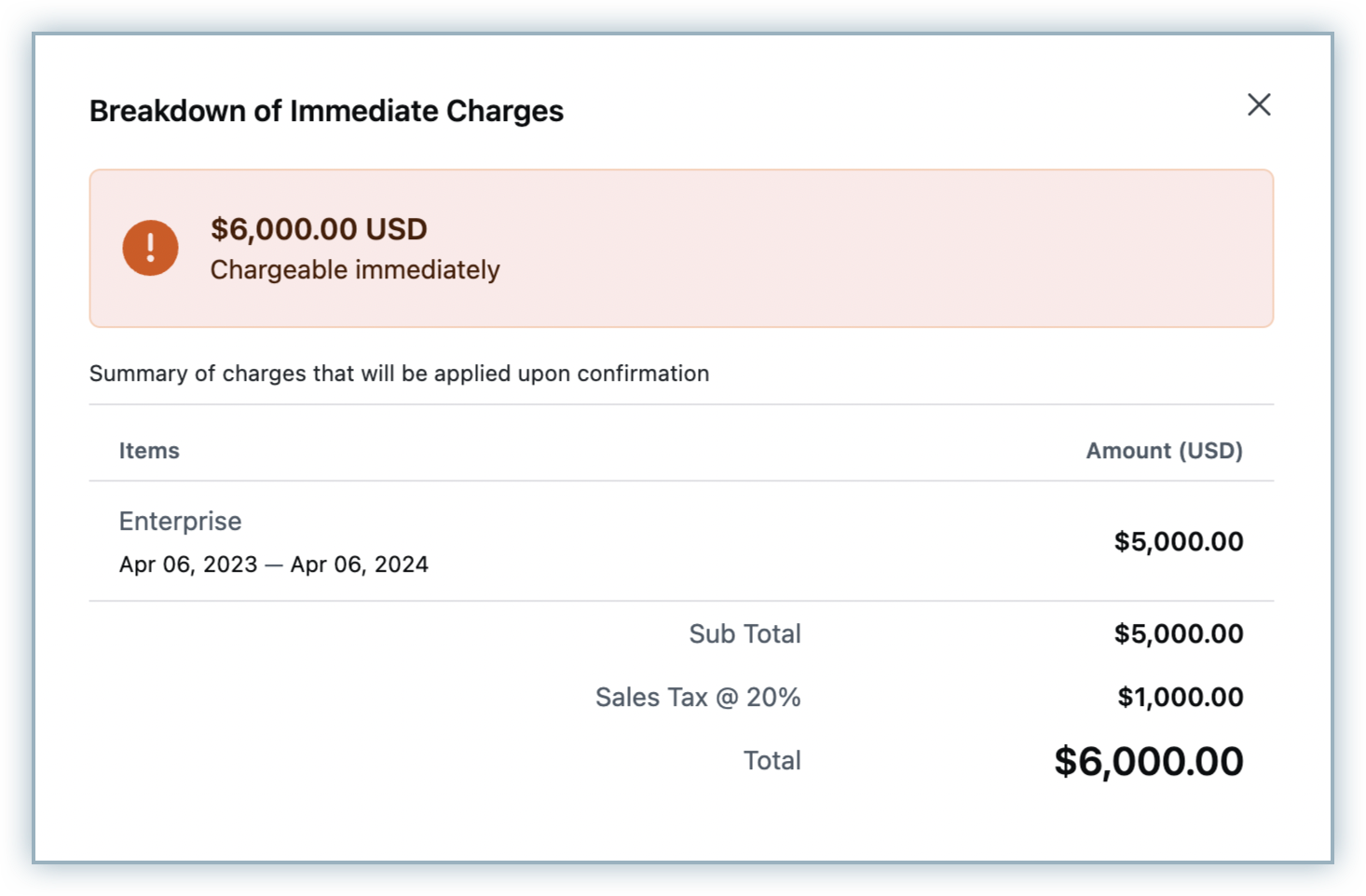Select the Enterprise plan item name
This screenshot has height=896, width=1366.
(180, 522)
